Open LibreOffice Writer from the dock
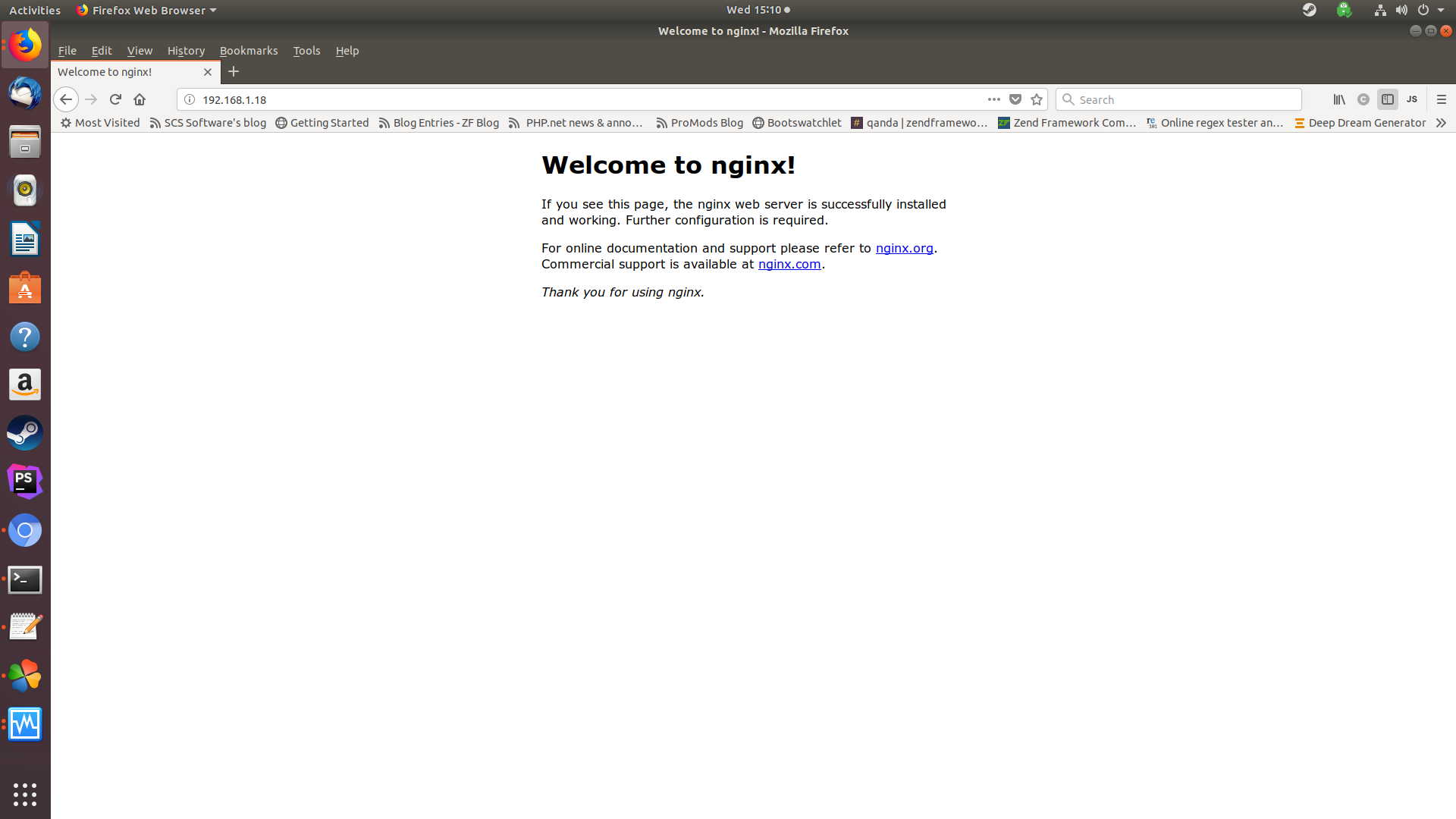The image size is (1456, 819). pos(25,240)
